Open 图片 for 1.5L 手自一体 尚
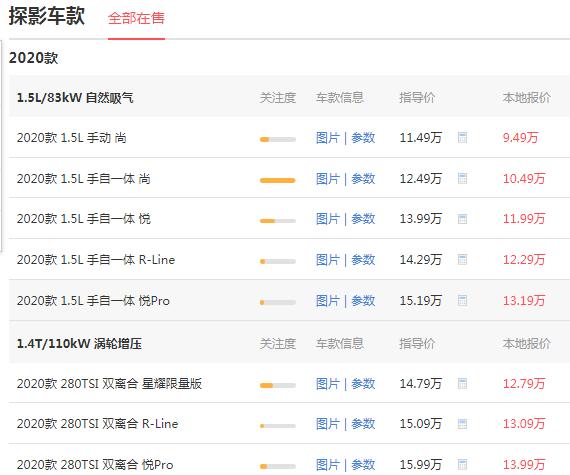Screen dimensions: 570x475 click(x=328, y=178)
